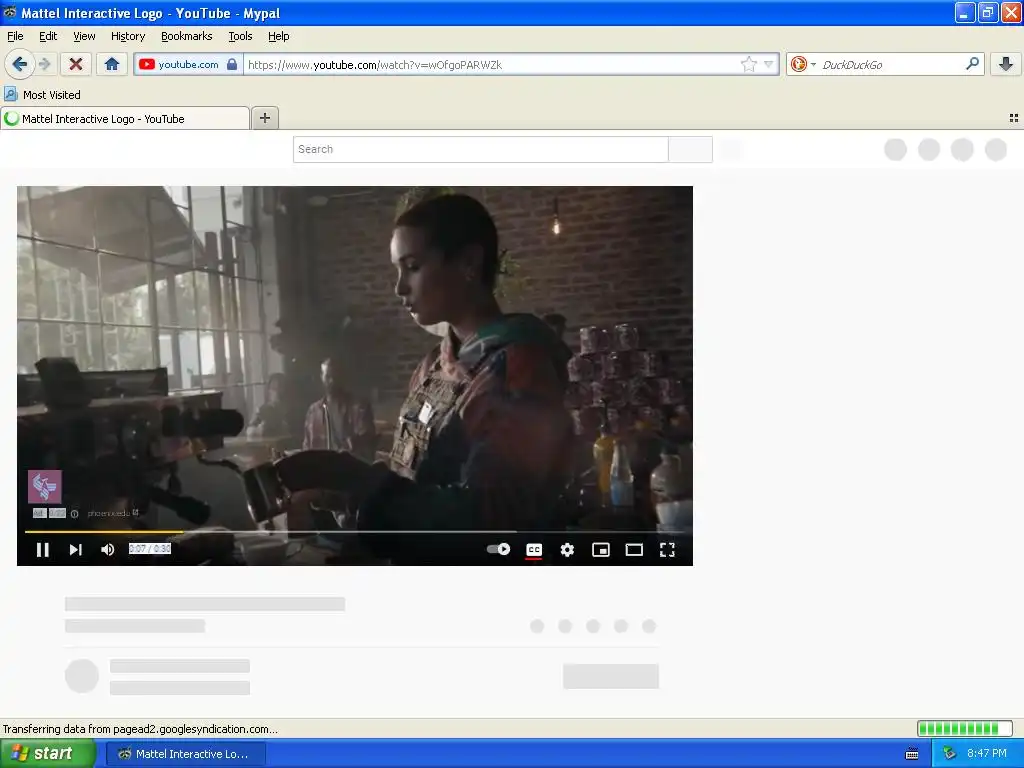Click the 0:07 / 0:30 time display

150,549
